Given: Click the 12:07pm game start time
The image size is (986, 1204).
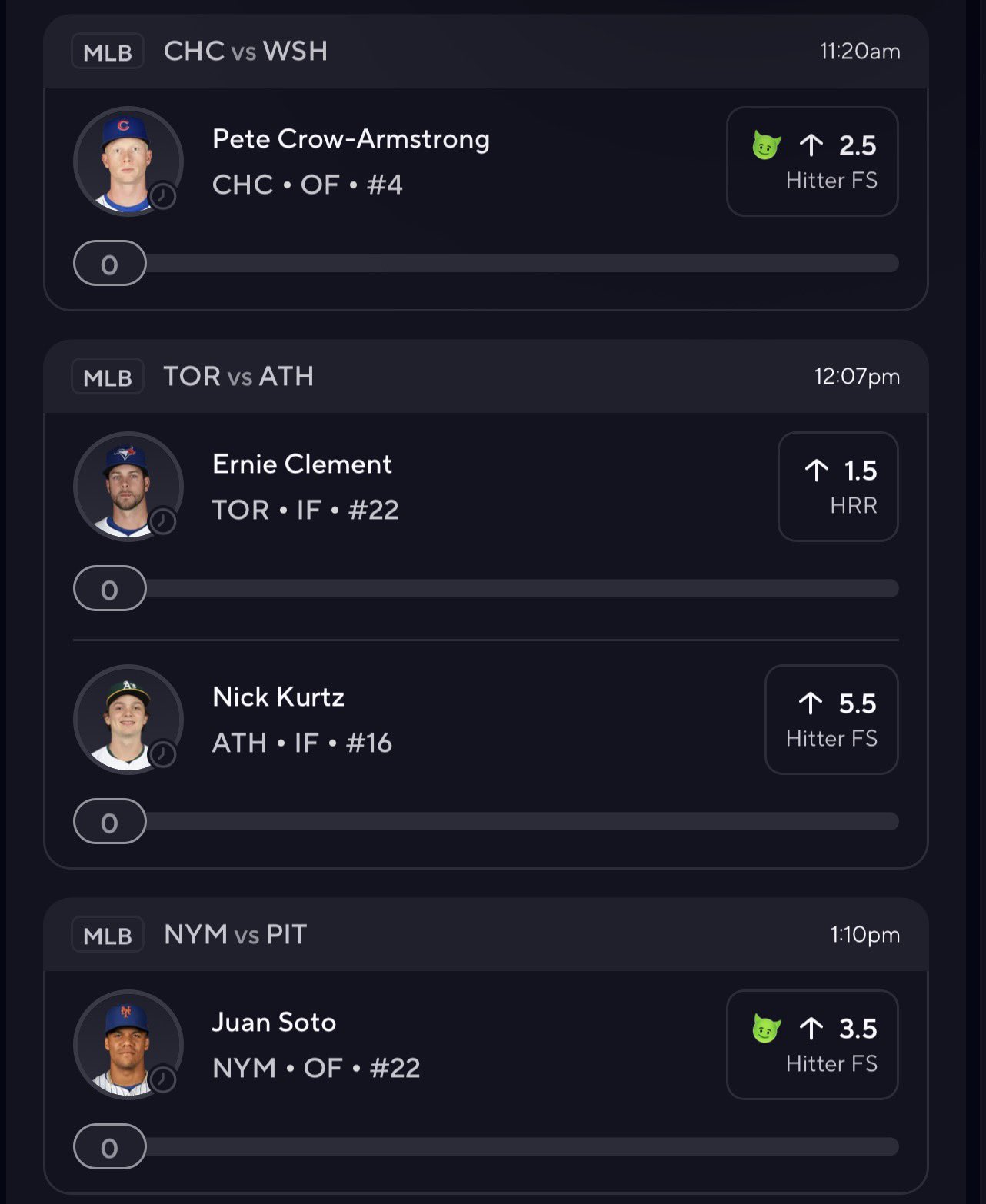Looking at the screenshot, I should [857, 377].
